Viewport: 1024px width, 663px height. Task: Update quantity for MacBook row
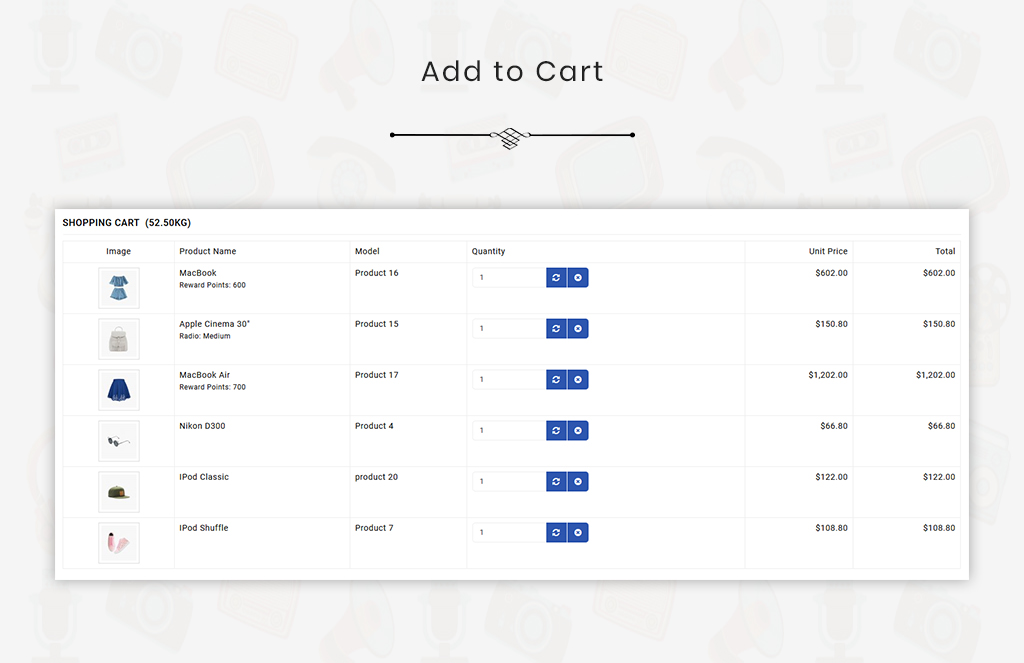556,278
